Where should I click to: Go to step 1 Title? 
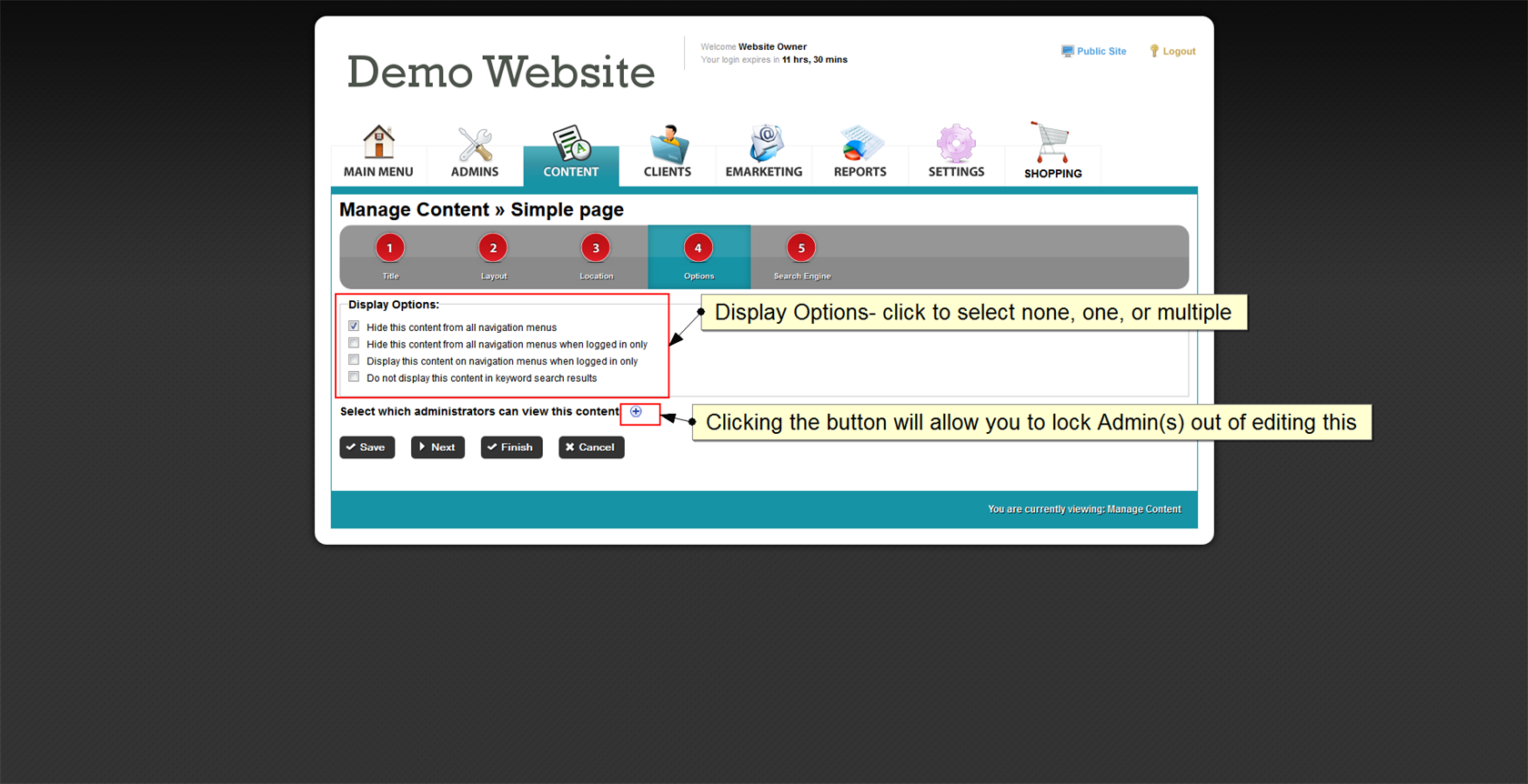coord(390,248)
